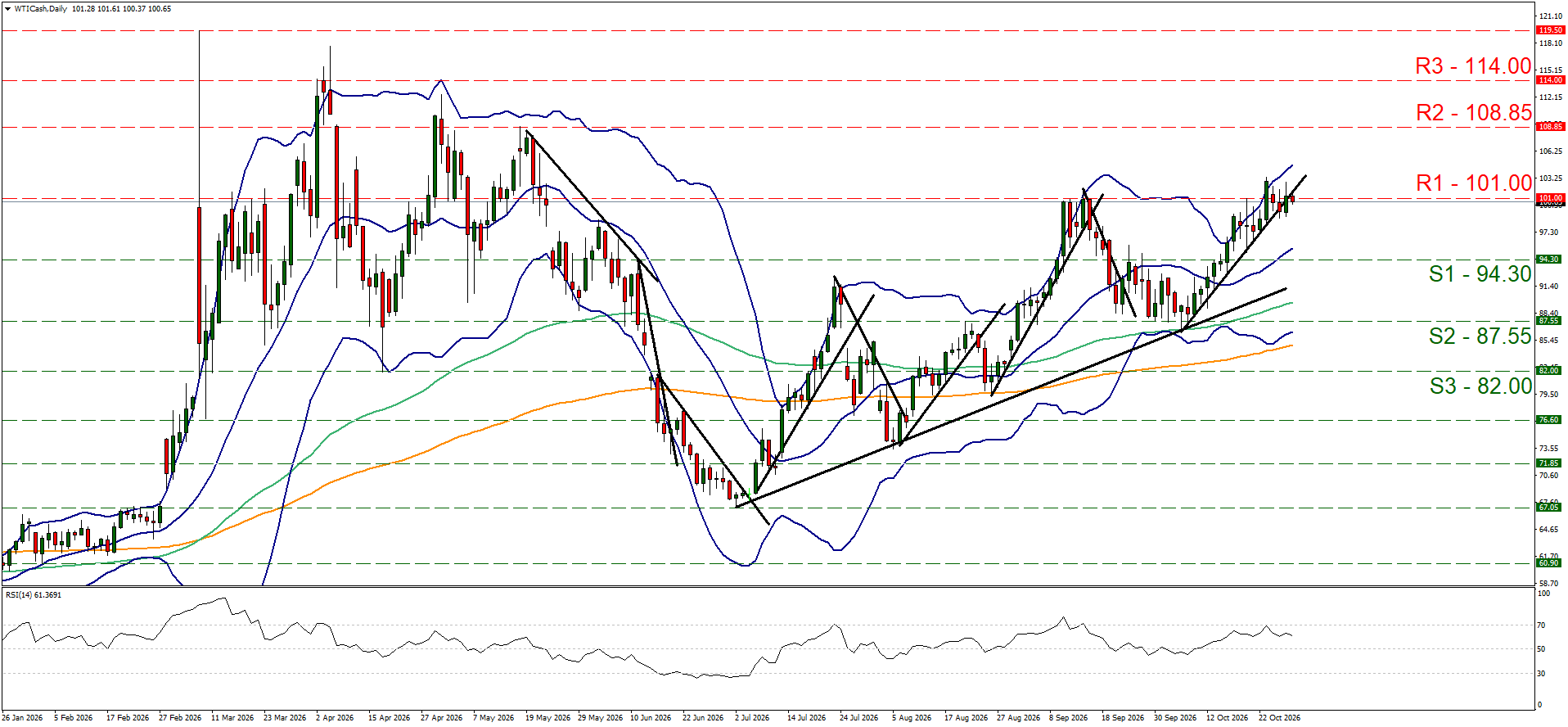Click the green 94.30 price axis tag
The width and height of the screenshot is (1568, 727).
pos(1549,260)
